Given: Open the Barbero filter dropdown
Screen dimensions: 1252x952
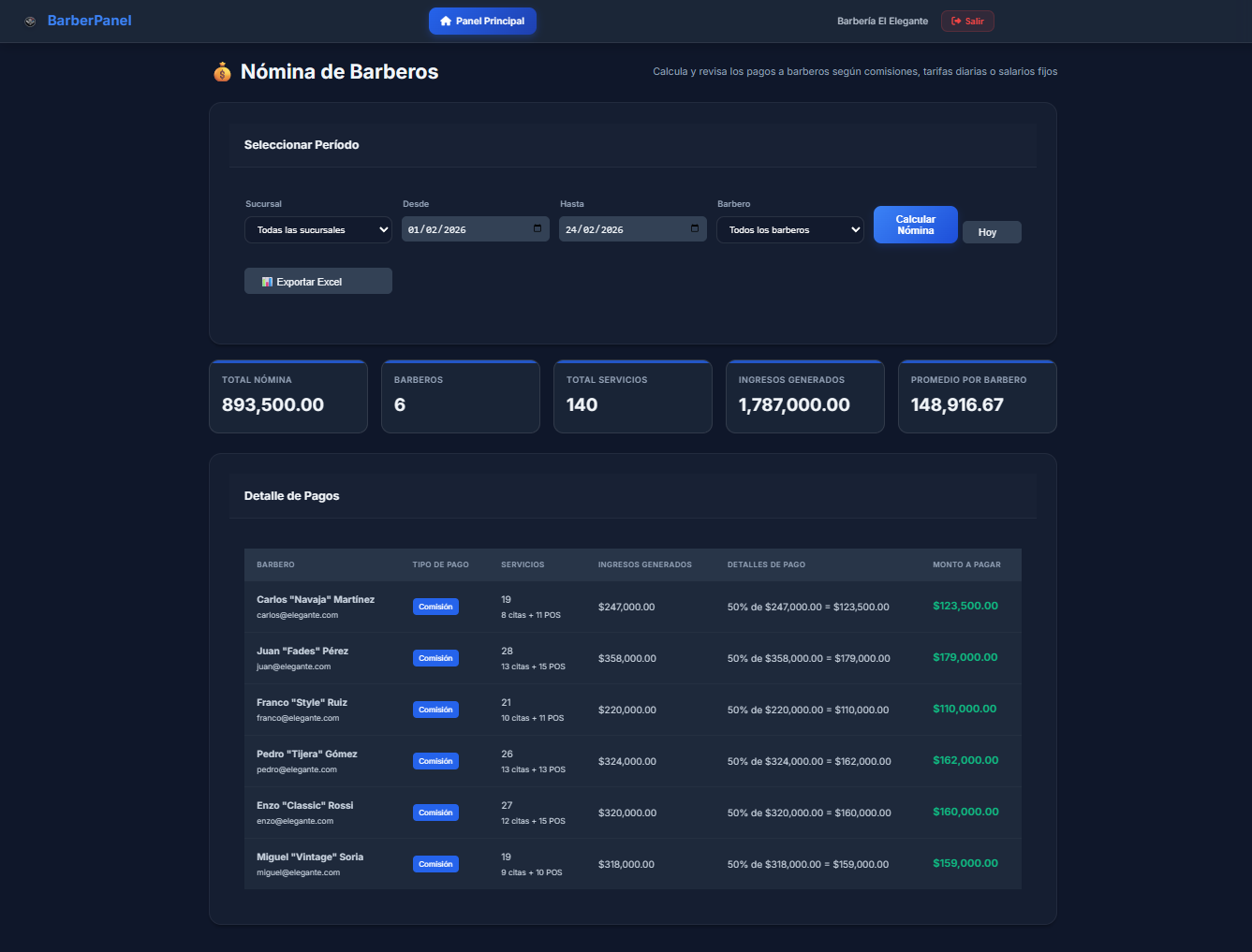Looking at the screenshot, I should pyautogui.click(x=789, y=230).
